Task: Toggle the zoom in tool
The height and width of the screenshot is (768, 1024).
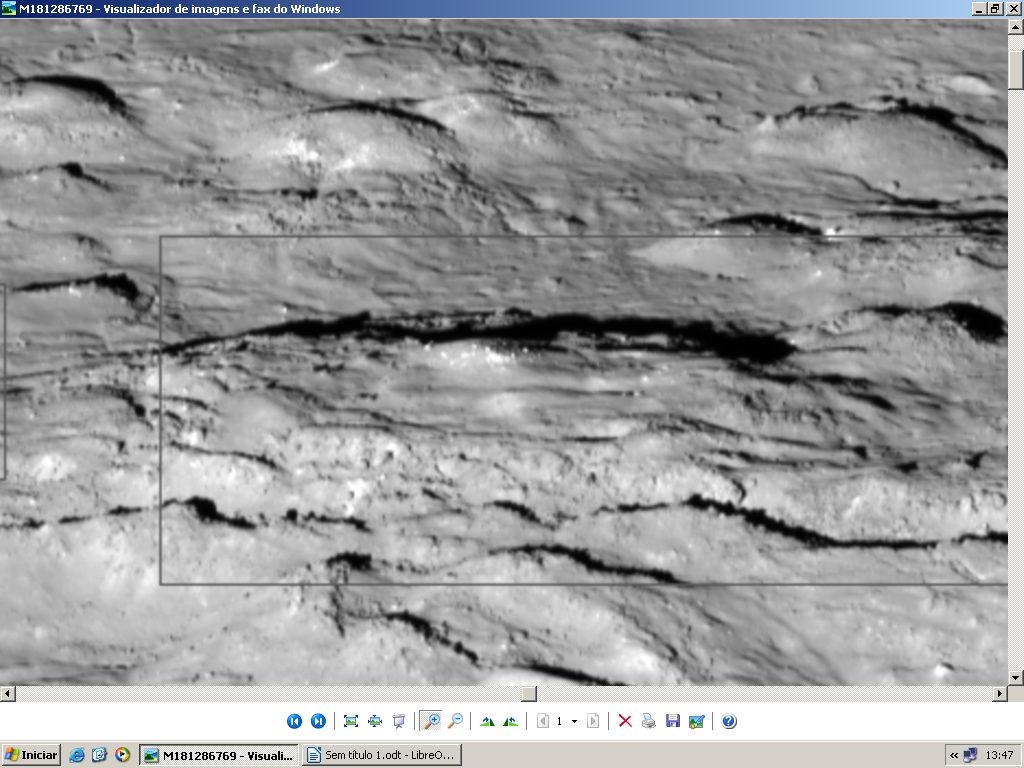Action: coord(431,721)
